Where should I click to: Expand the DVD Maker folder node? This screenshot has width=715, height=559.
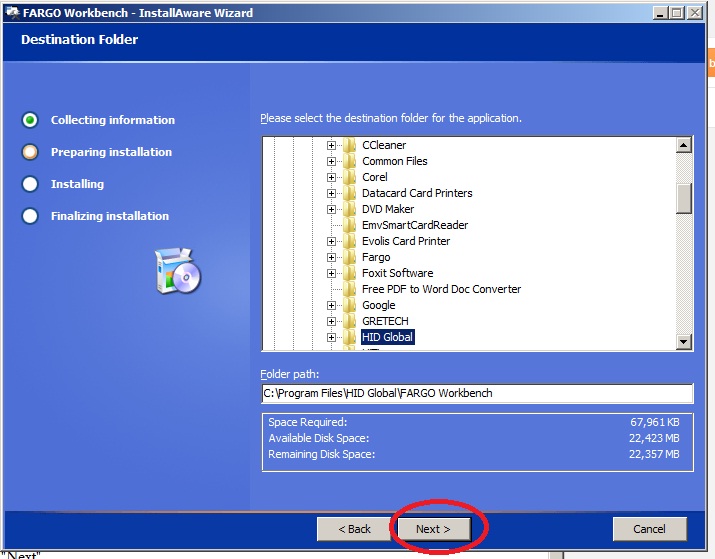click(x=332, y=209)
